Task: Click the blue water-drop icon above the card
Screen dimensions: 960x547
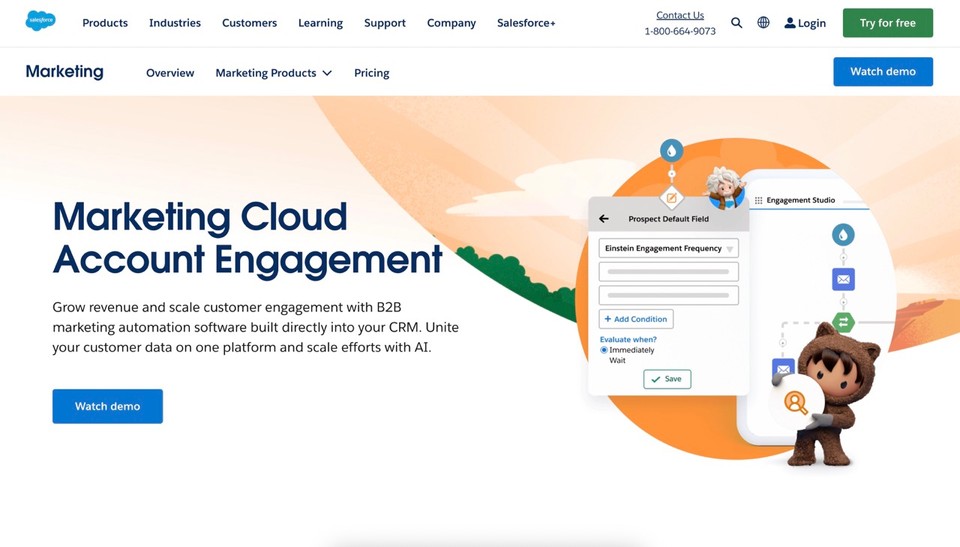Action: click(672, 150)
